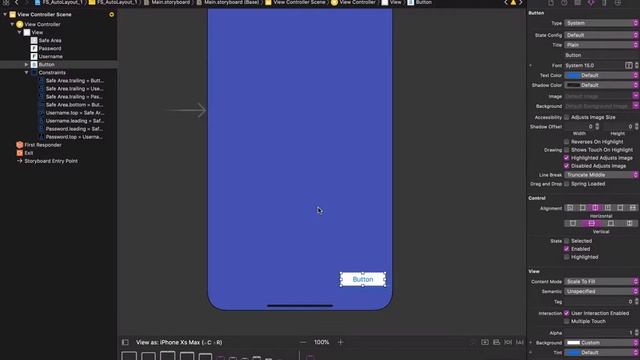Uncheck Highlighted Adjusts Image
The image size is (640, 360).
[x=567, y=158]
